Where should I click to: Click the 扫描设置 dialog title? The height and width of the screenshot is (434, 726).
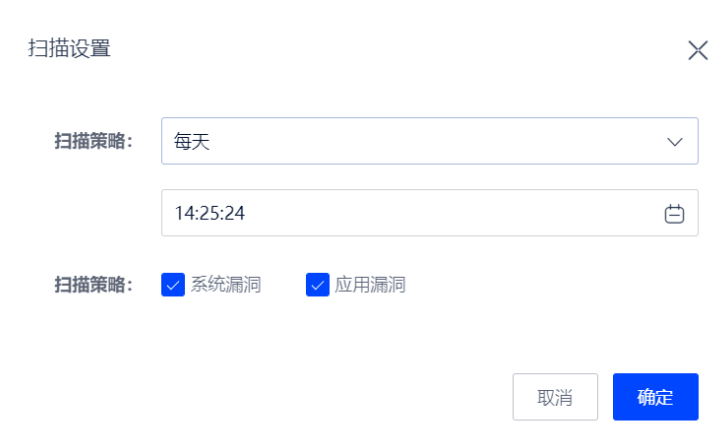pos(69,48)
